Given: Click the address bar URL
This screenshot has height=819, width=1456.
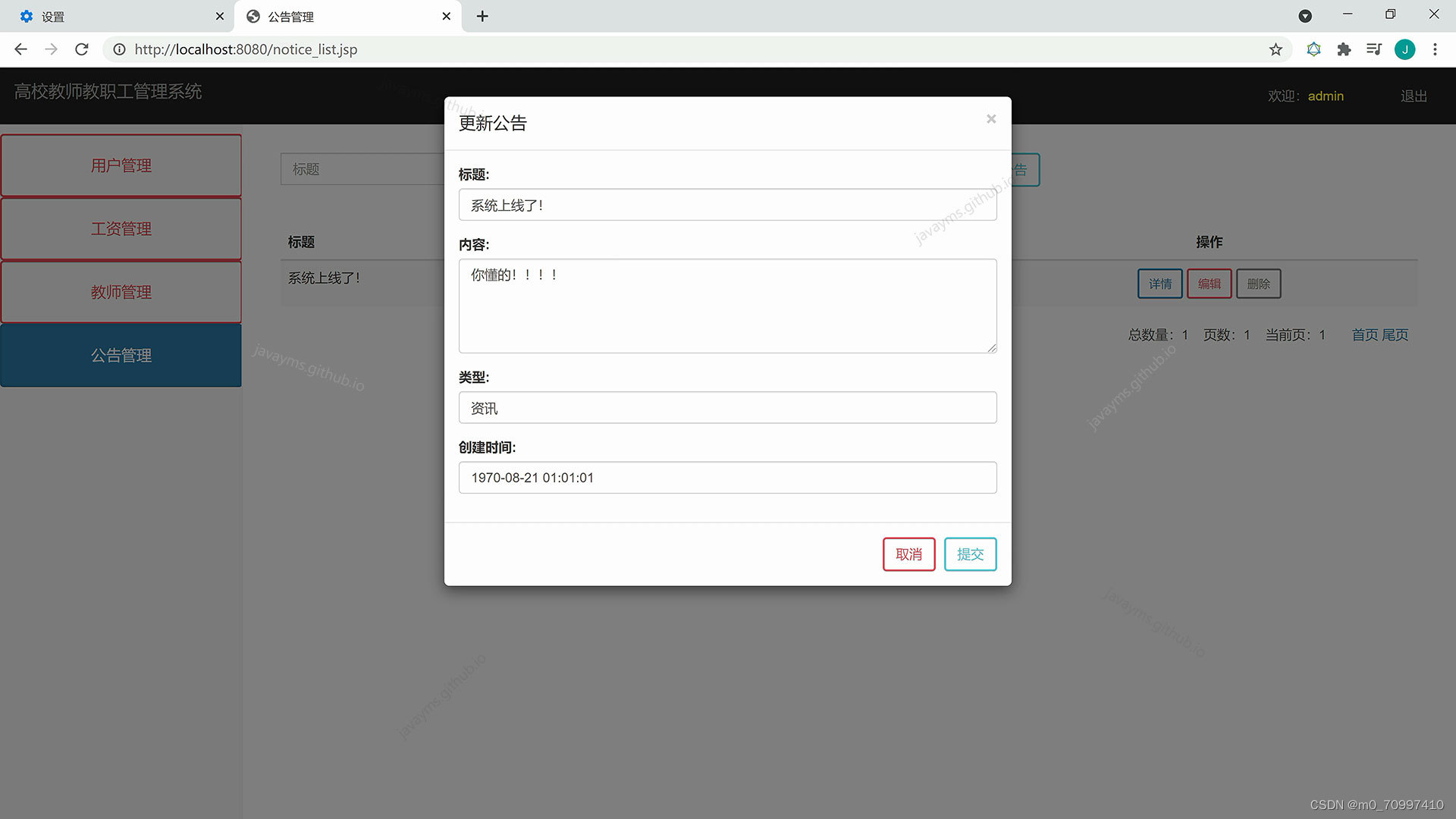Looking at the screenshot, I should pyautogui.click(x=246, y=49).
